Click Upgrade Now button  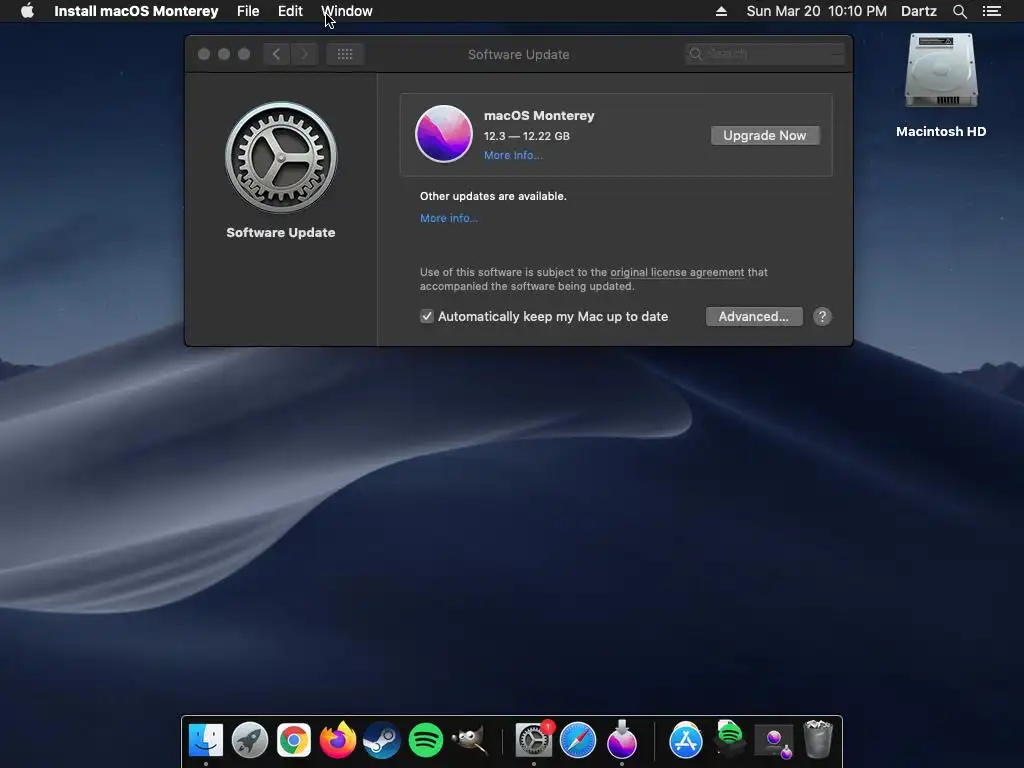tap(765, 135)
